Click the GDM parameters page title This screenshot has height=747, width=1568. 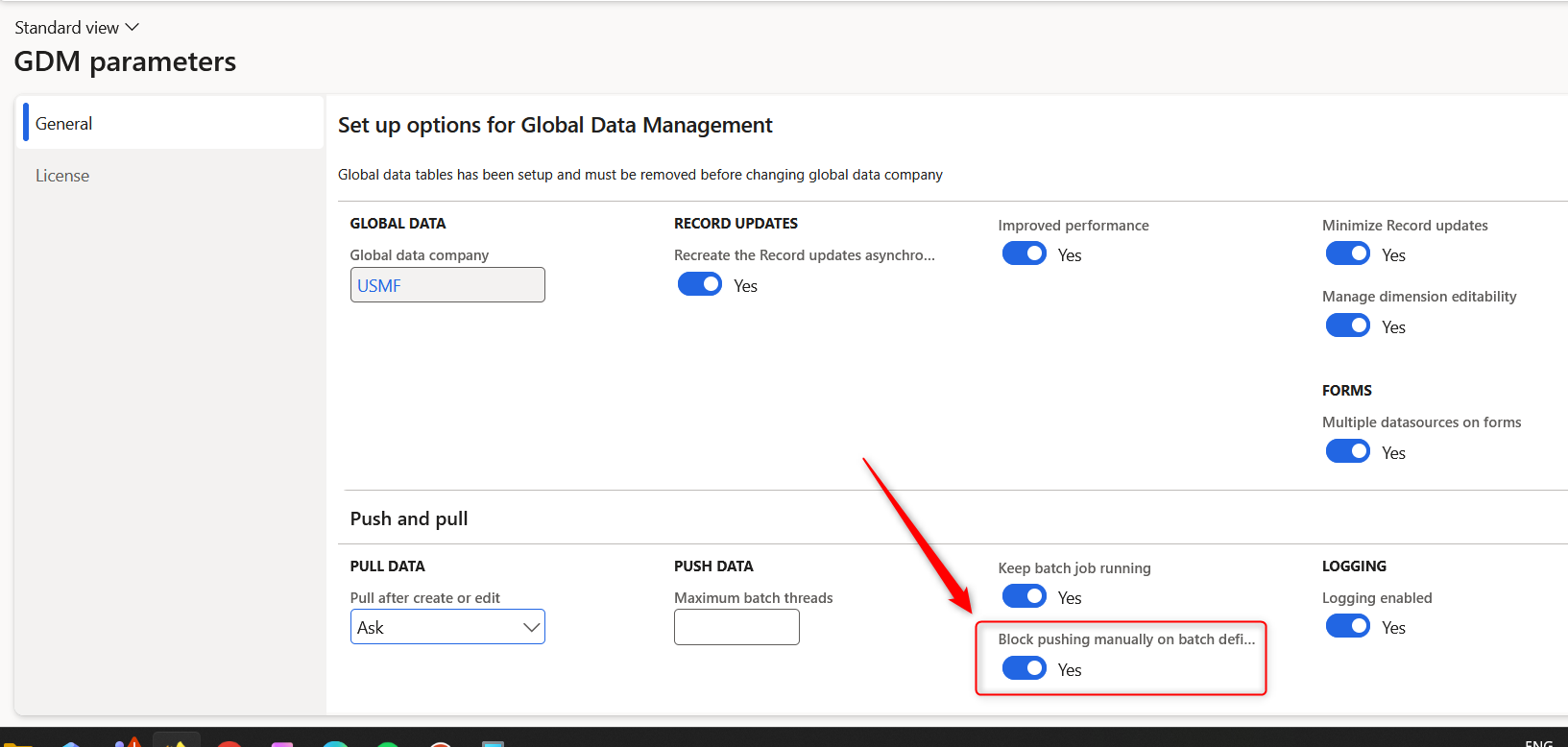coord(125,62)
